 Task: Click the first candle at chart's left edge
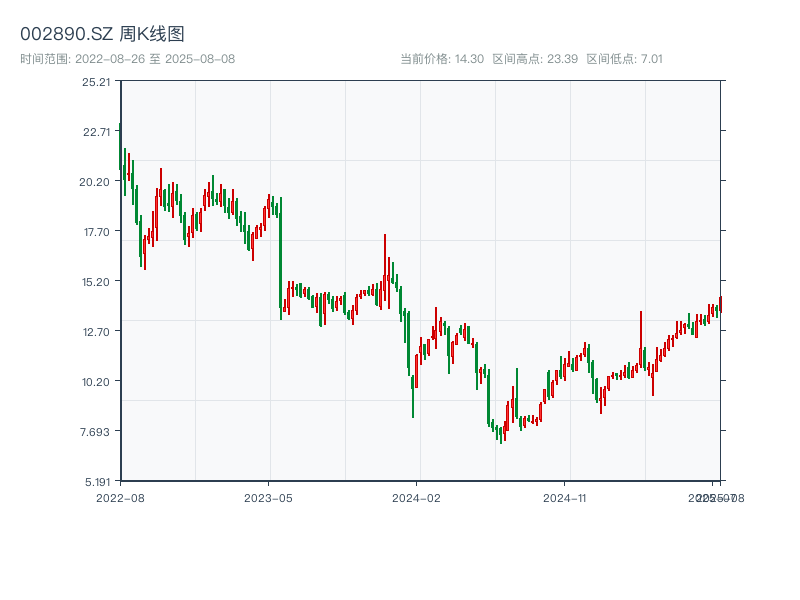pyautogui.click(x=120, y=150)
